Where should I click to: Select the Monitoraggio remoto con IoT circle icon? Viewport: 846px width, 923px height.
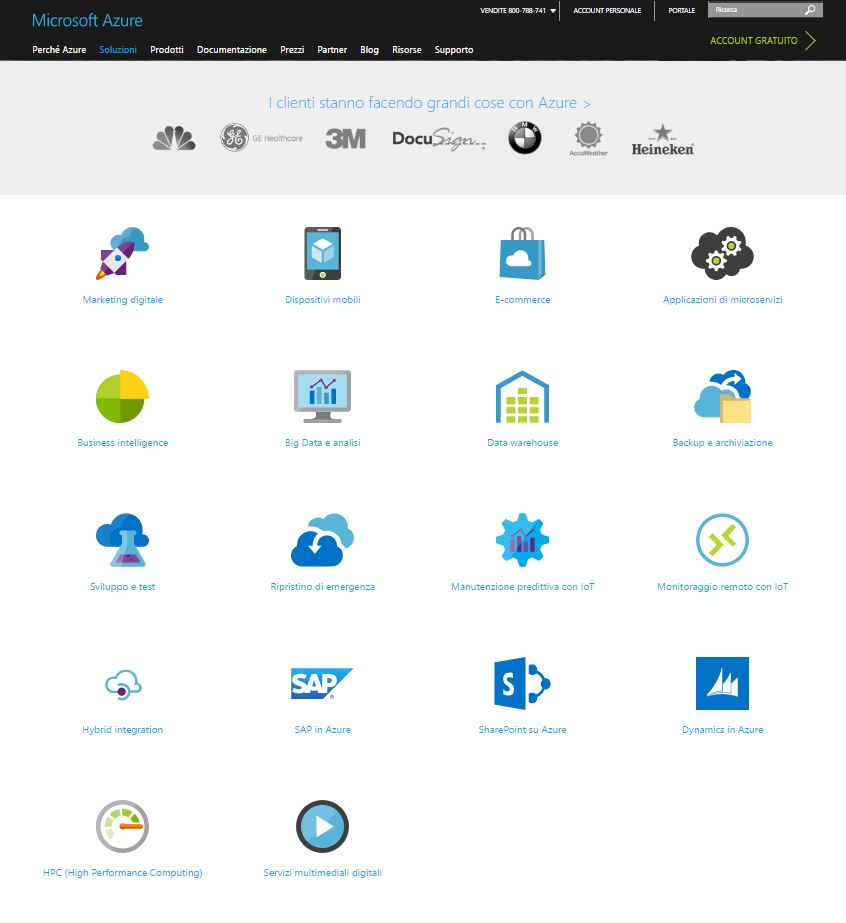(722, 540)
